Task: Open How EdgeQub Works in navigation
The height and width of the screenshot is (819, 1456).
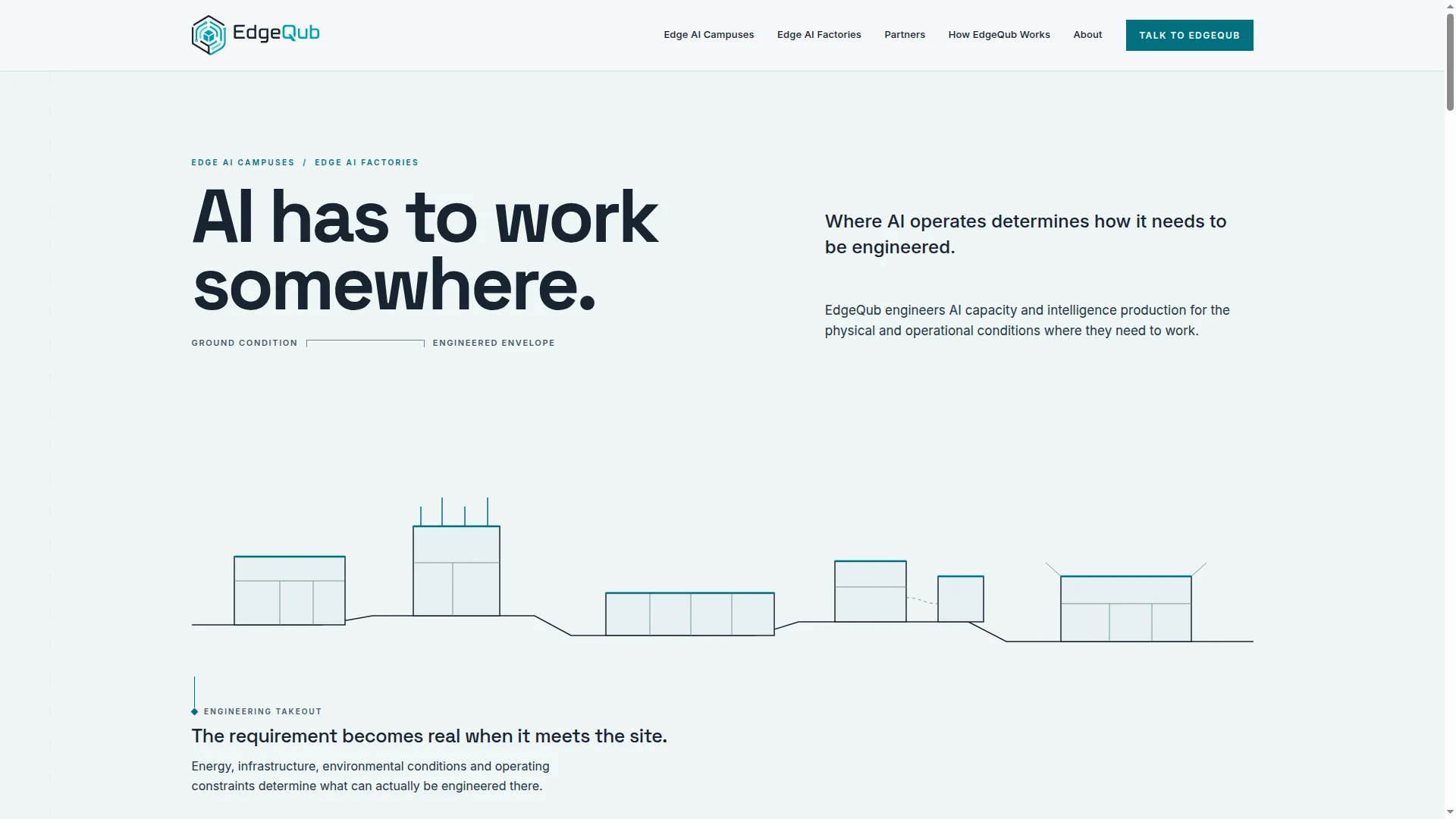Action: (999, 35)
